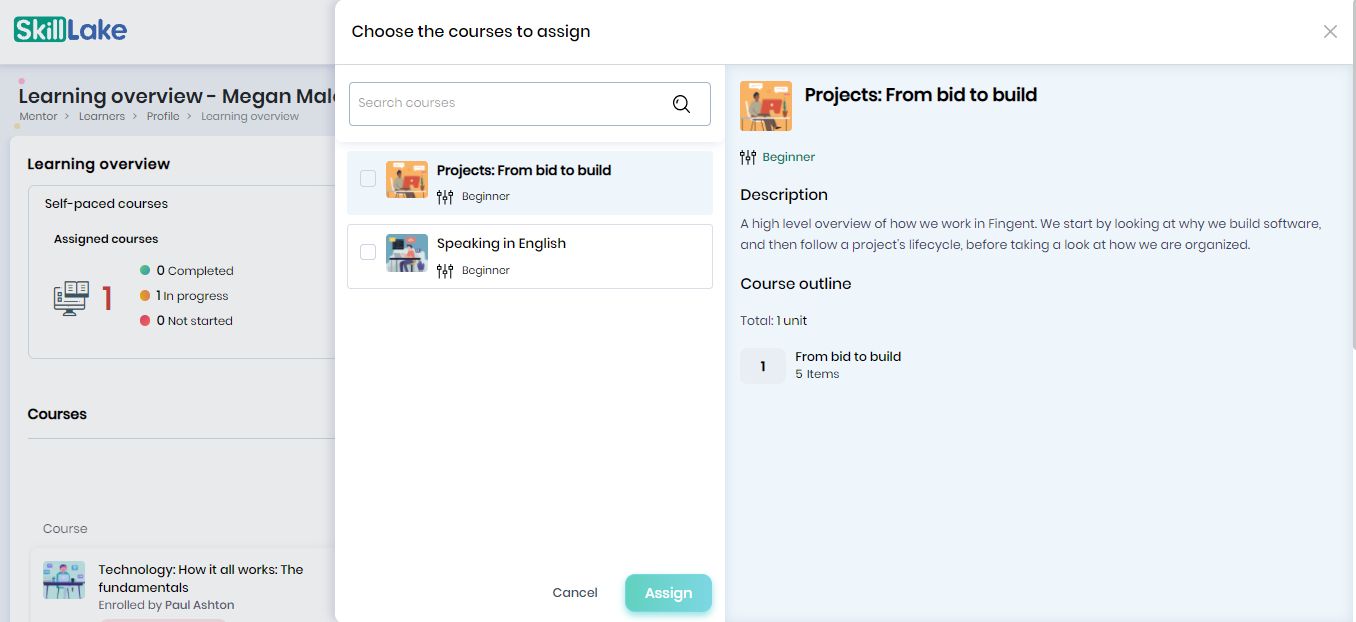Click the assigned courses computer icon
Image resolution: width=1356 pixels, height=622 pixels.
click(71, 298)
